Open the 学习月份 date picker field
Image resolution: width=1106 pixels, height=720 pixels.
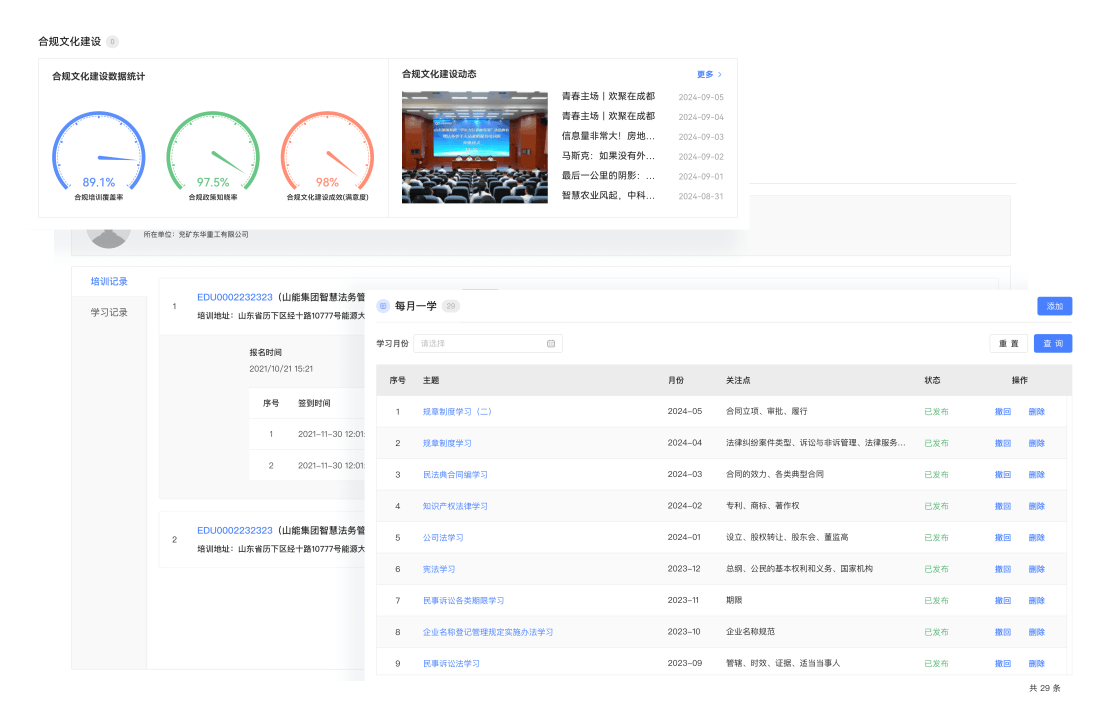(x=488, y=343)
